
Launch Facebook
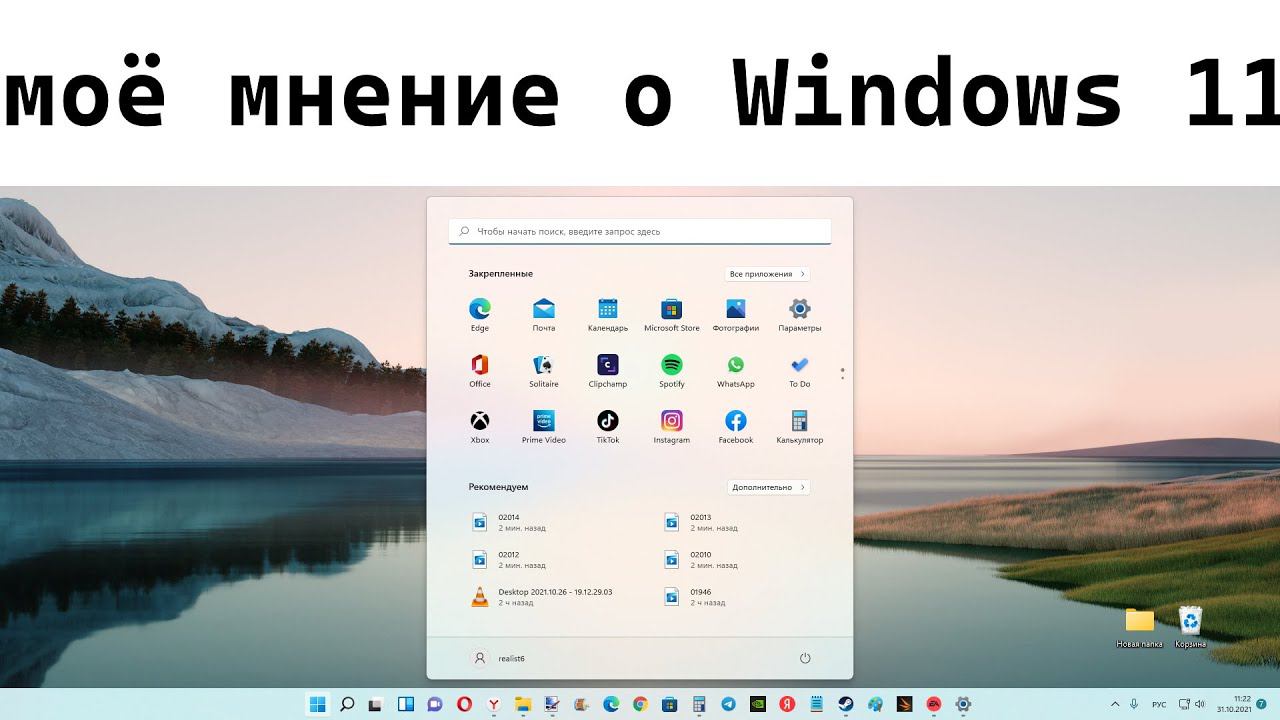(x=736, y=426)
